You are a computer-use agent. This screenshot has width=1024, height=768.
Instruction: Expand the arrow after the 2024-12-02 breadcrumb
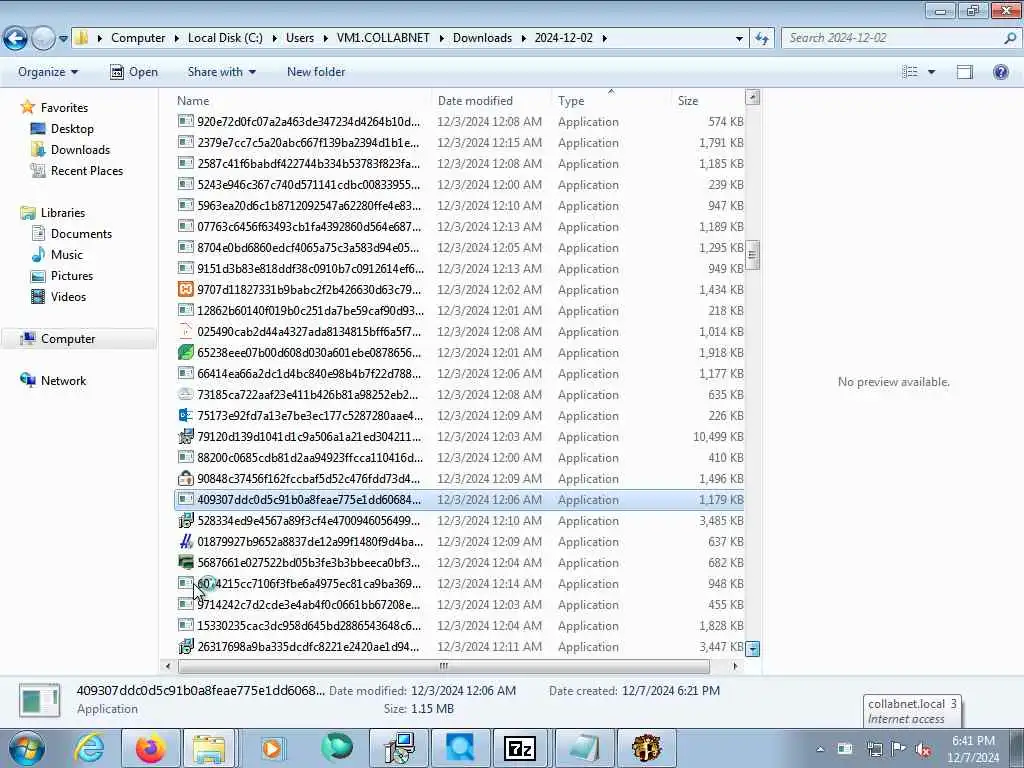604,39
